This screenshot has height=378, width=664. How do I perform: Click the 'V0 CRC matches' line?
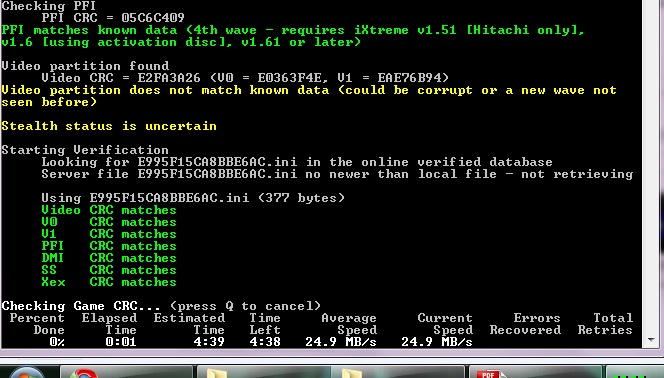109,222
